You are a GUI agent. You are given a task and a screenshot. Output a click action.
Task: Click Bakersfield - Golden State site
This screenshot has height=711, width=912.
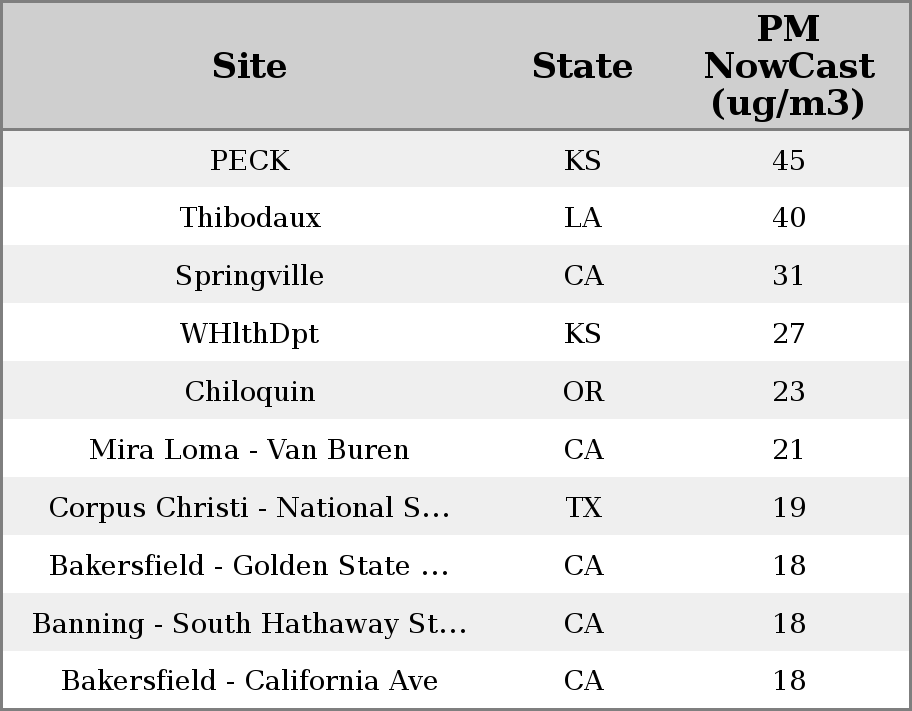pyautogui.click(x=250, y=566)
